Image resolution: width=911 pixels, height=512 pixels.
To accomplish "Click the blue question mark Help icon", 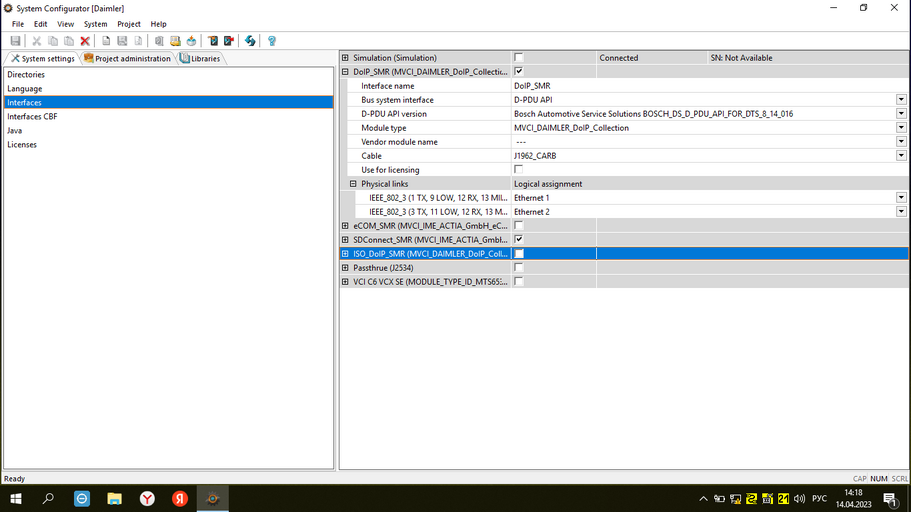I will click(x=271, y=41).
